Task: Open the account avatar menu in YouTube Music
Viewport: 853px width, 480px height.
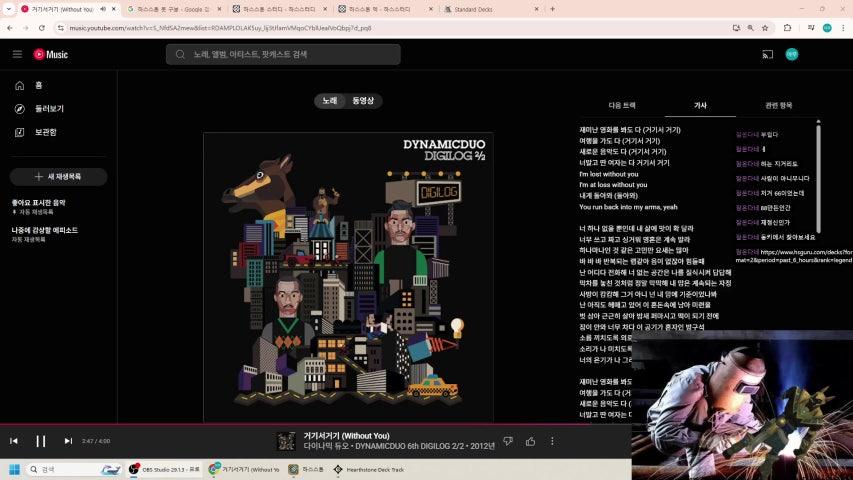Action: (x=792, y=54)
